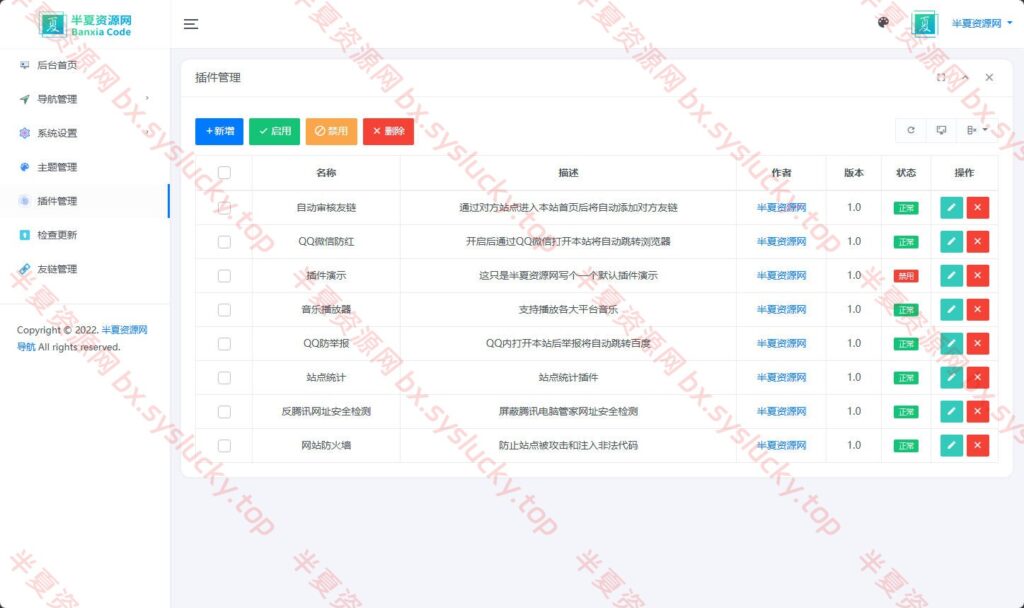Toggle the panel fullscreen icon
This screenshot has height=608, width=1024.
[941, 77]
